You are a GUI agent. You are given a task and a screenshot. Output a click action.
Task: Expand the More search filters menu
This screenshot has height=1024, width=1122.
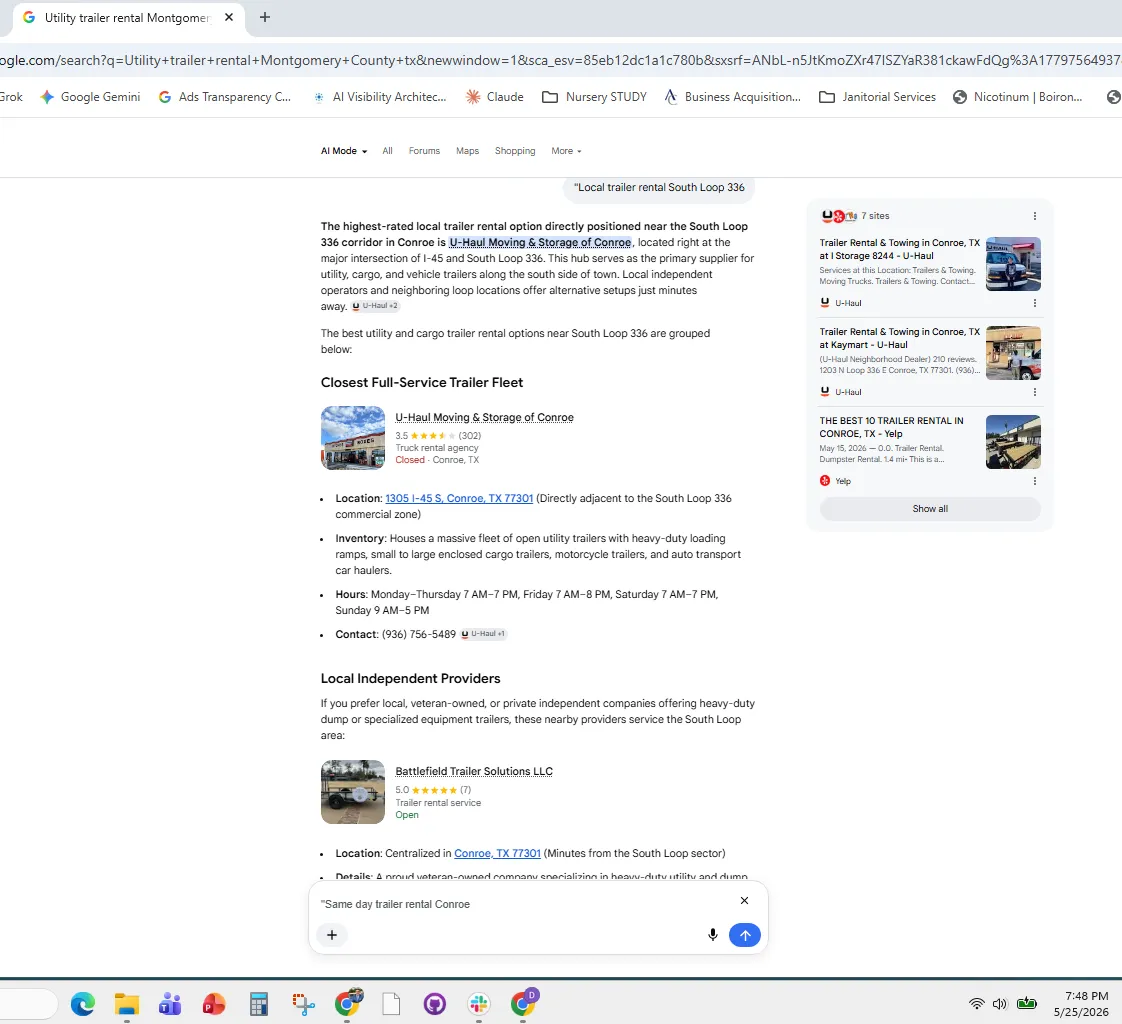click(x=566, y=151)
